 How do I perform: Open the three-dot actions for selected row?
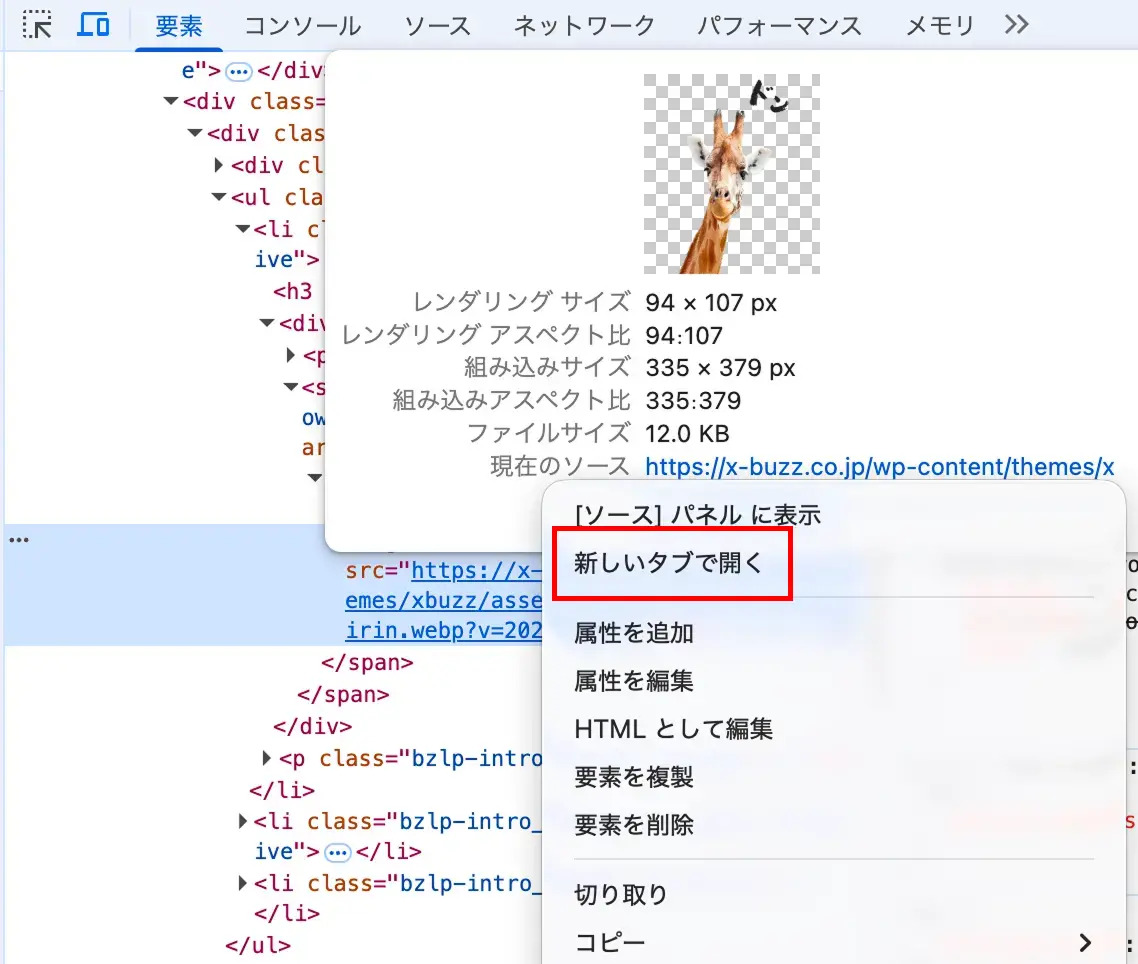pos(19,540)
